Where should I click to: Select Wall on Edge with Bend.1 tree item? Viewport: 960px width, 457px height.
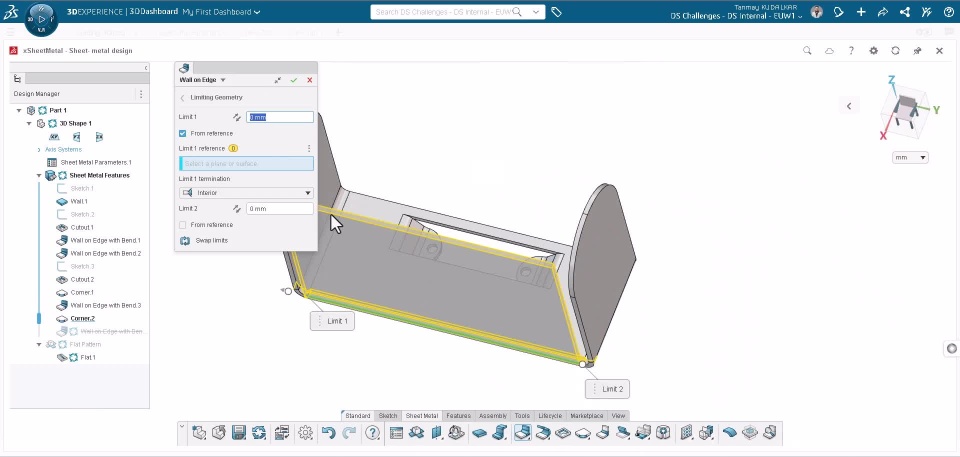tap(99, 240)
